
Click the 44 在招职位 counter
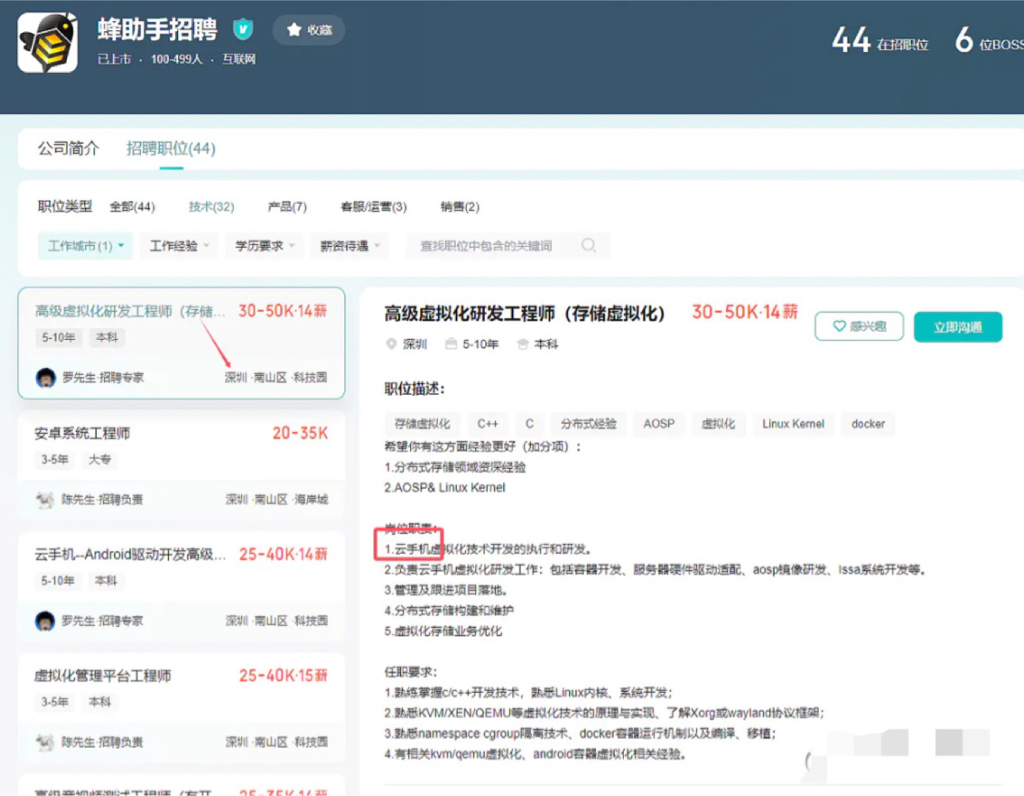pos(880,41)
